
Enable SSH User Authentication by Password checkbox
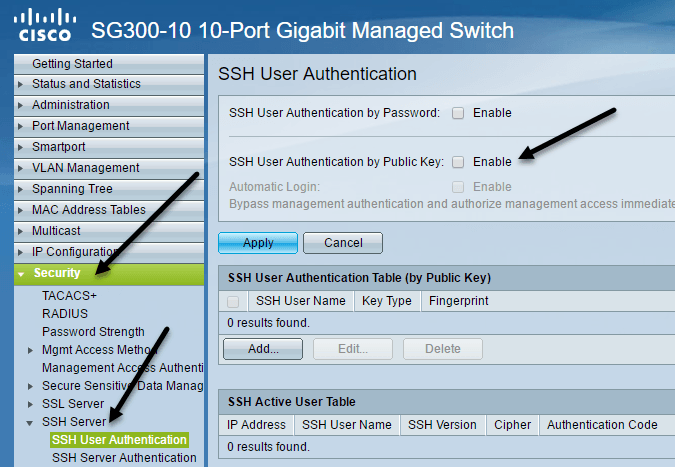click(458, 113)
